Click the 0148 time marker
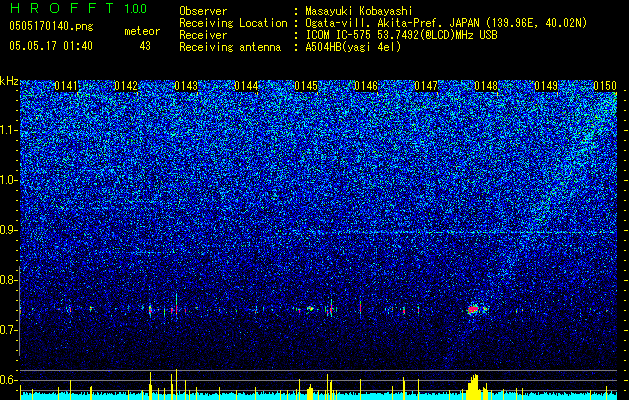 click(486, 86)
